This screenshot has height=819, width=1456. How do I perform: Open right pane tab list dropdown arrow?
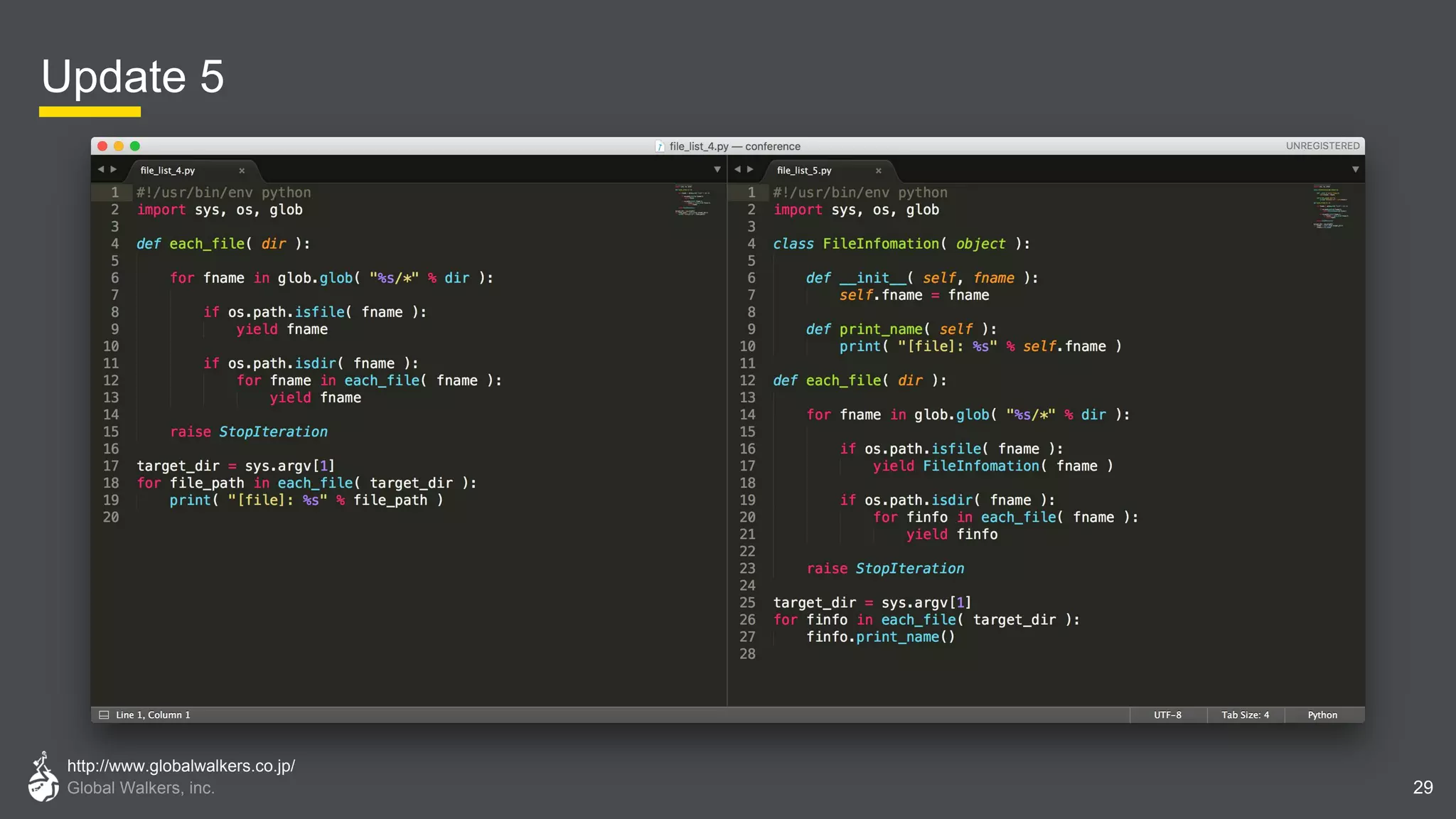pos(1355,169)
